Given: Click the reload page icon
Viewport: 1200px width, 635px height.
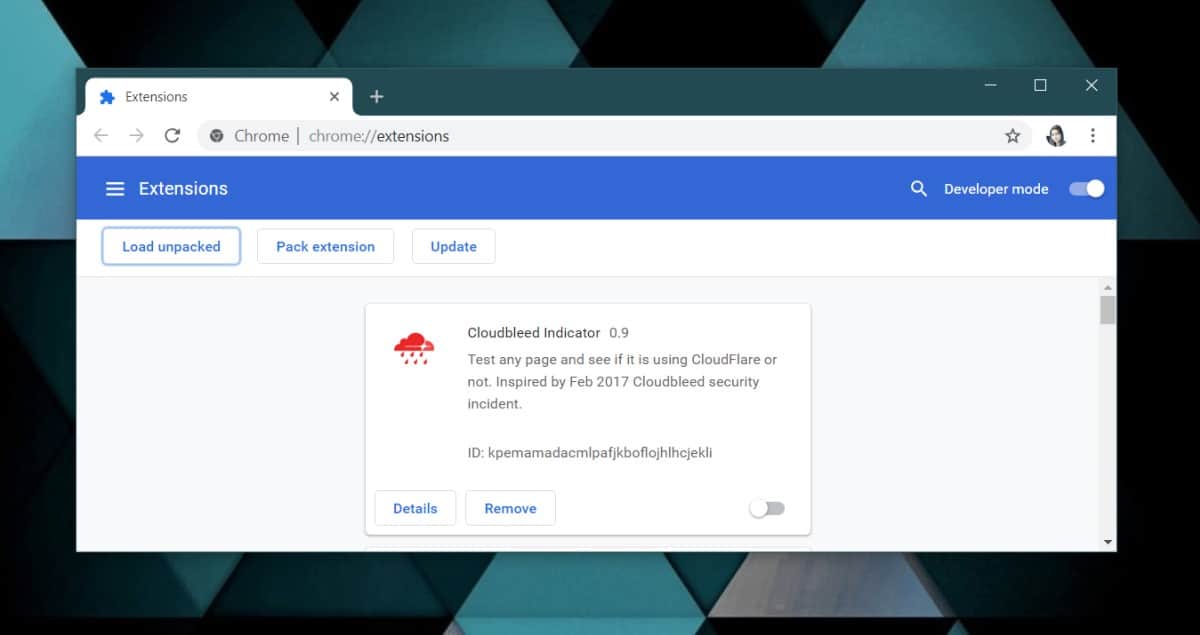Looking at the screenshot, I should pos(172,135).
